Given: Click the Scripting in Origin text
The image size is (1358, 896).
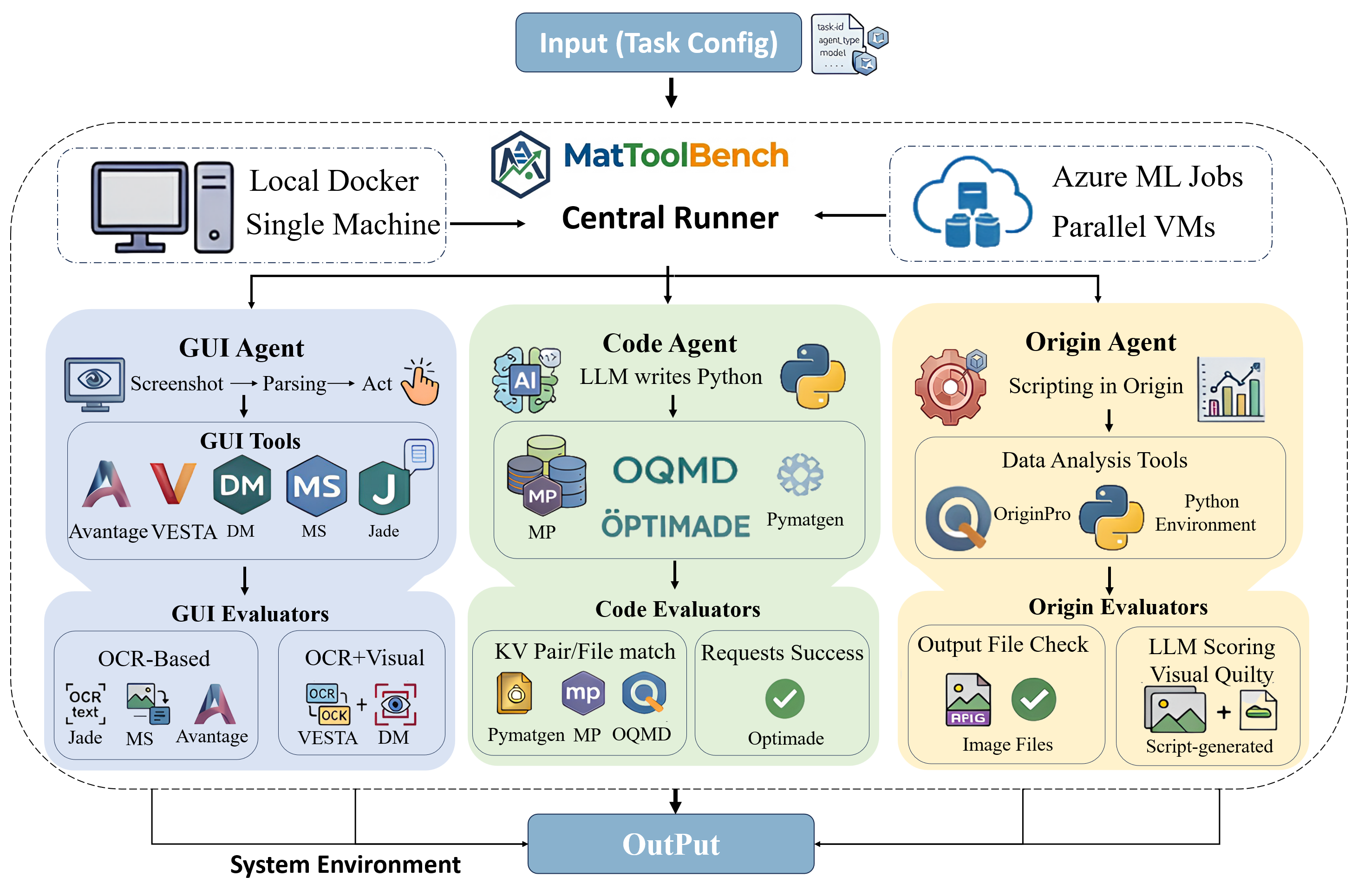Looking at the screenshot, I should click(x=1096, y=386).
